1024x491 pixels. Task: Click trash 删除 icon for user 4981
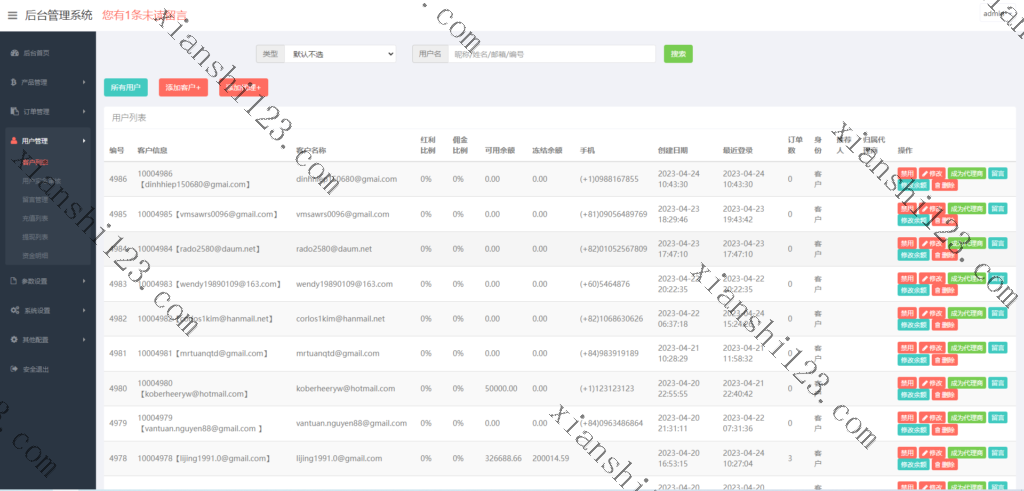pyautogui.click(x=938, y=360)
